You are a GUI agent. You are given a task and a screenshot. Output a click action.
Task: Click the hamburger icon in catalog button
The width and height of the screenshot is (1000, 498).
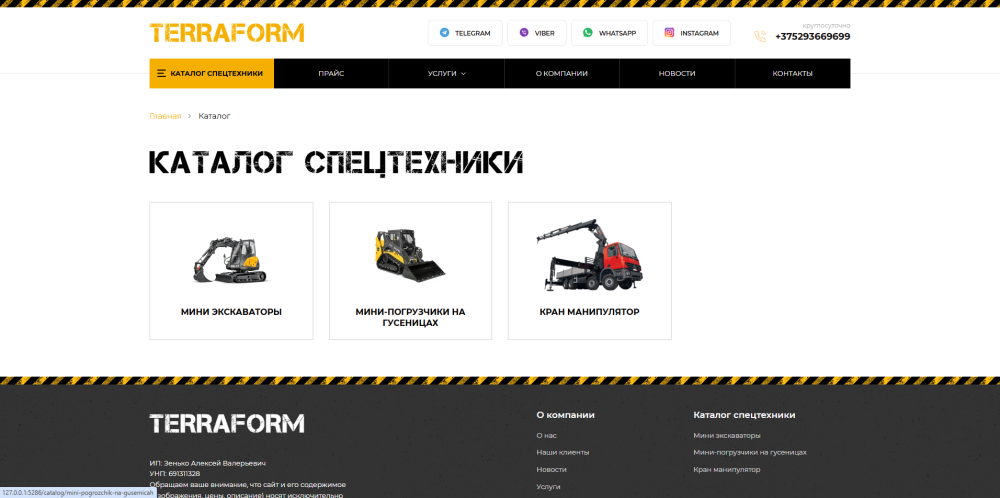click(x=161, y=73)
